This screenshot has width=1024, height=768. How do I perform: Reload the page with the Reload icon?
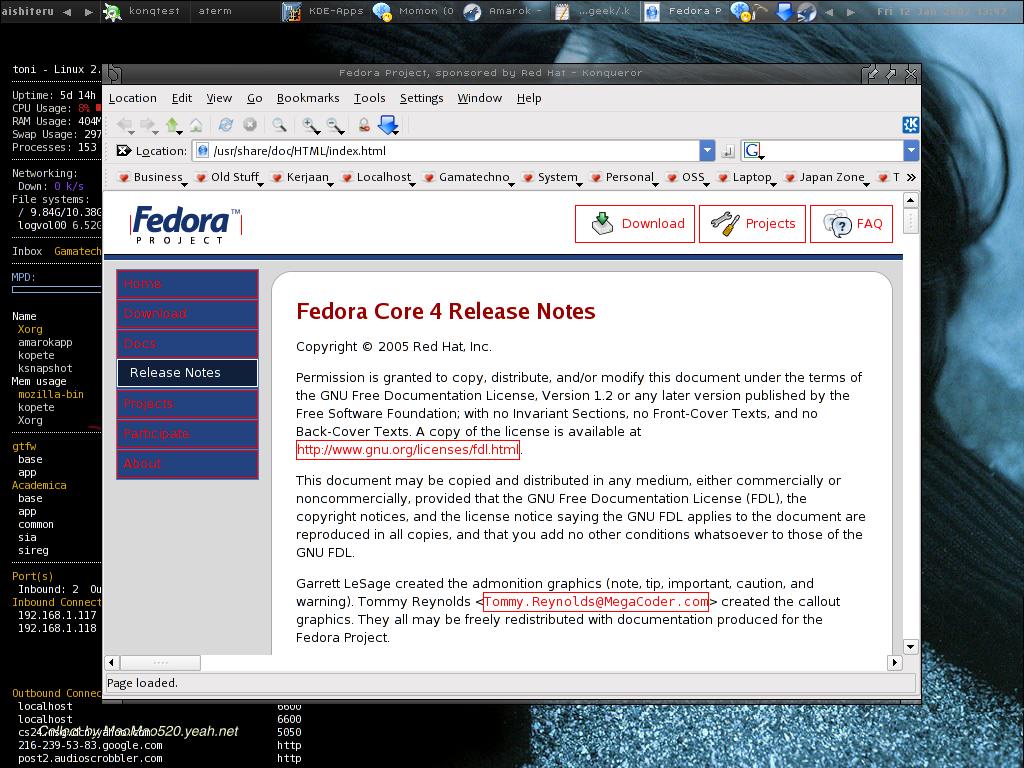[x=225, y=125]
